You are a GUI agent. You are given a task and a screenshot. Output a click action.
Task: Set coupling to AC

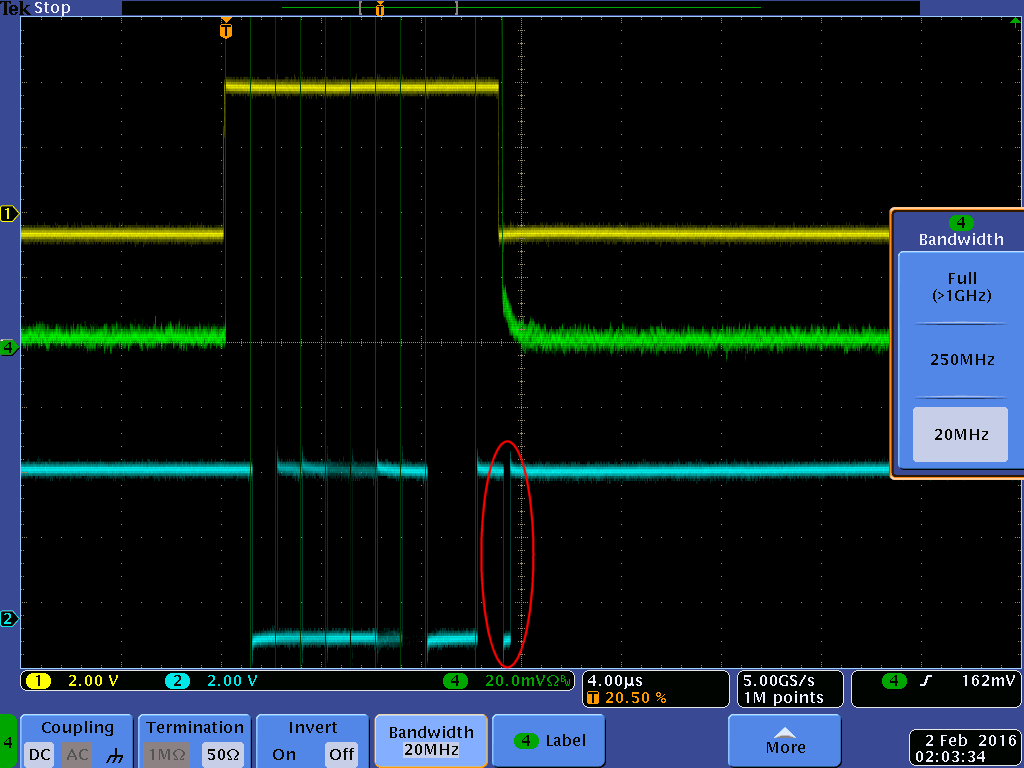point(77,754)
